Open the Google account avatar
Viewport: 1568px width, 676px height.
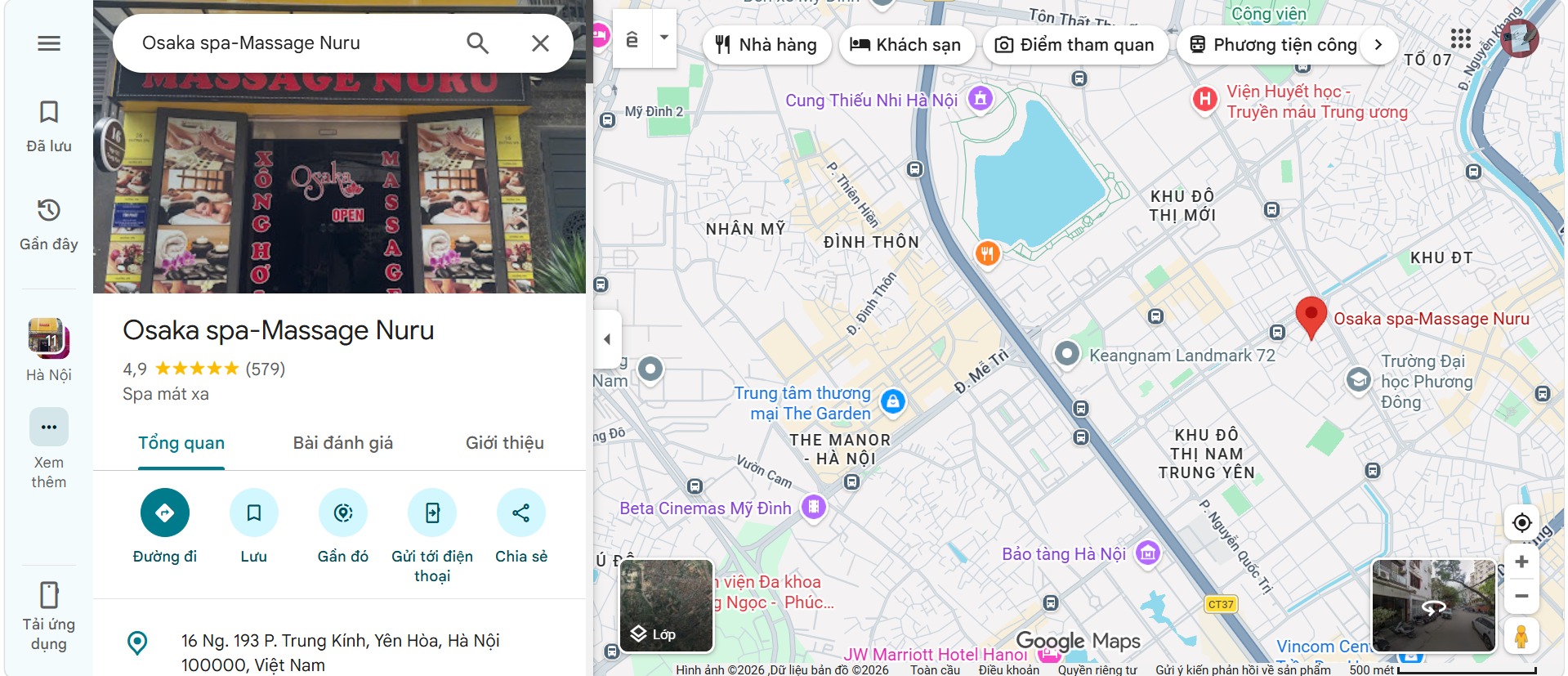point(1519,38)
